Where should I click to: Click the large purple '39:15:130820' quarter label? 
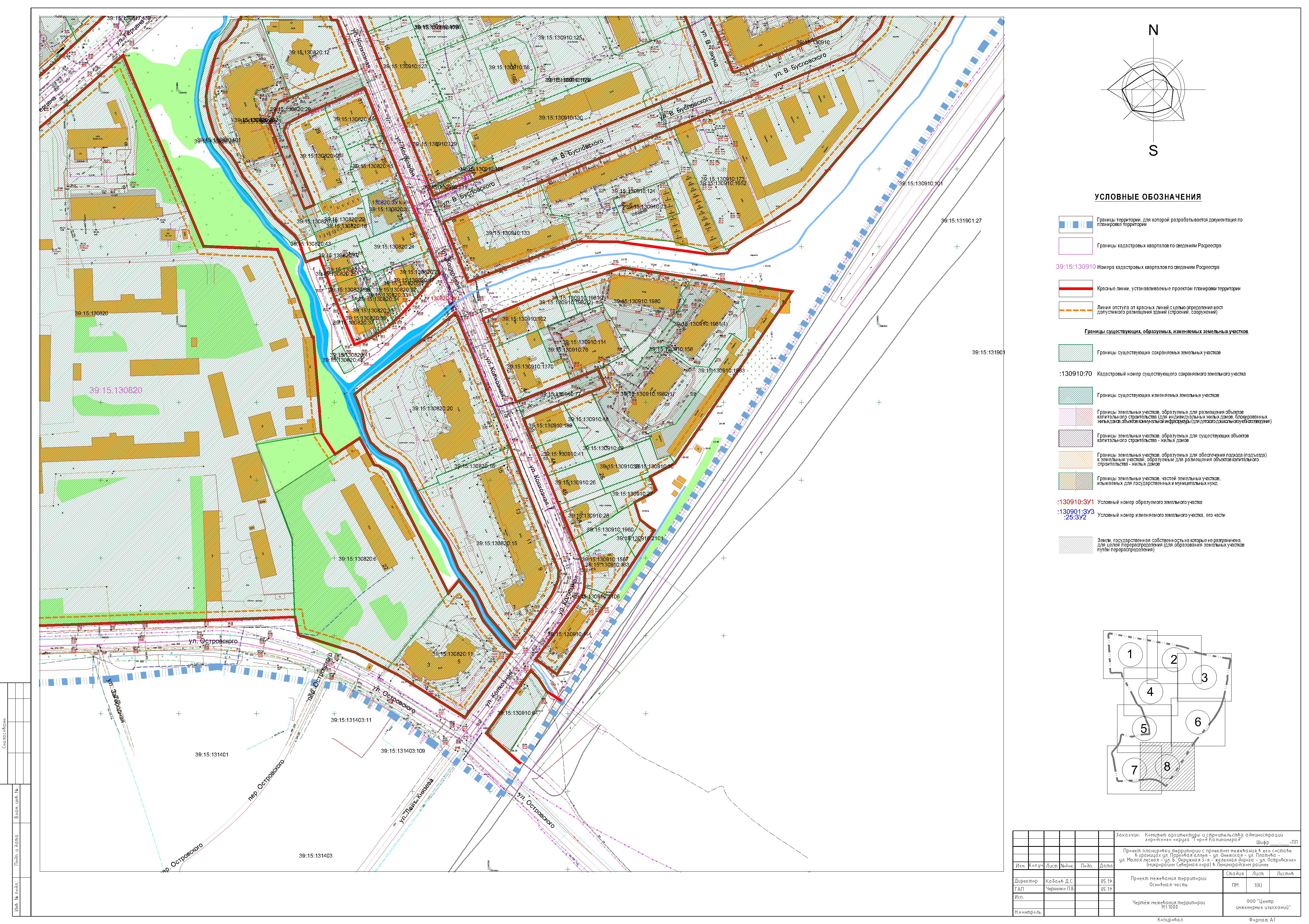116,390
